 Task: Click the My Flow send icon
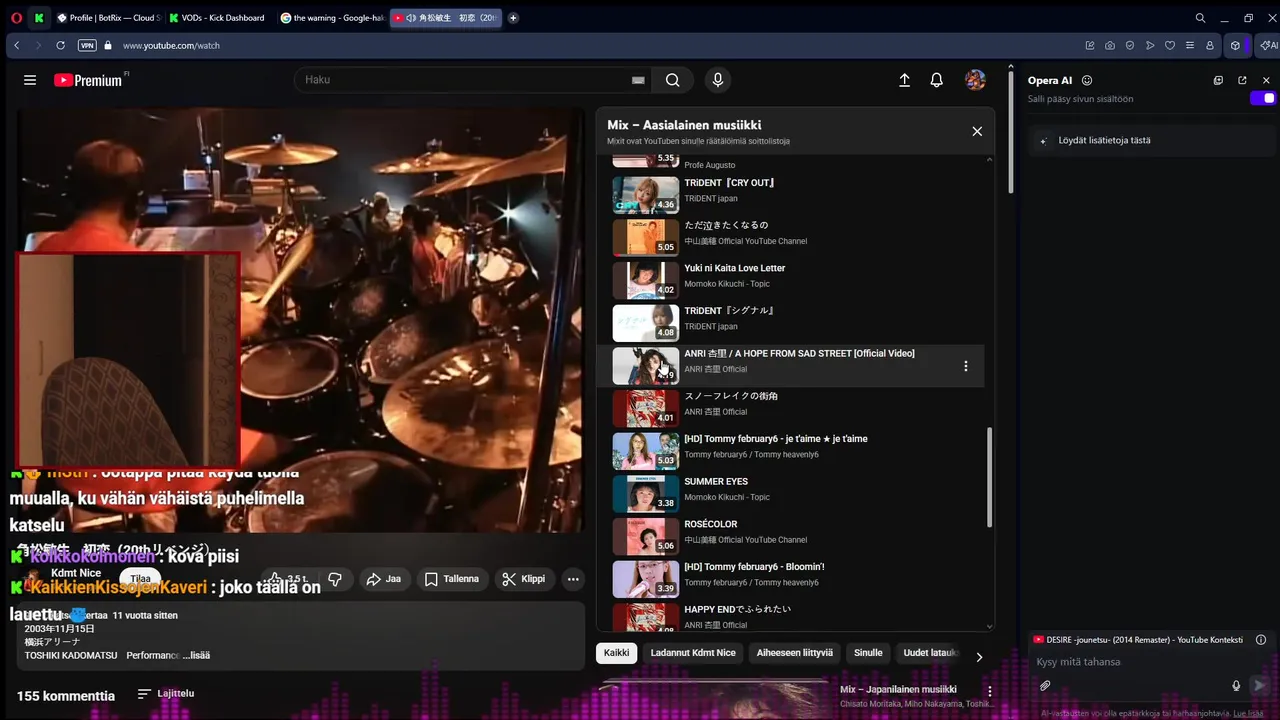(1150, 45)
